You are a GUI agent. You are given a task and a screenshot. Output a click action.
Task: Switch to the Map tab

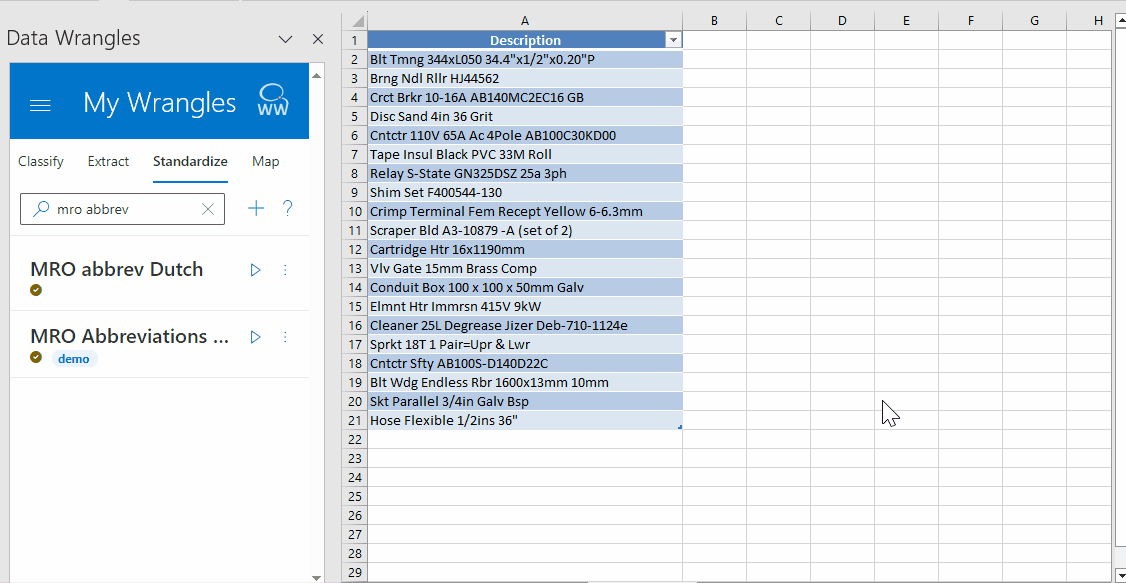[x=266, y=162]
